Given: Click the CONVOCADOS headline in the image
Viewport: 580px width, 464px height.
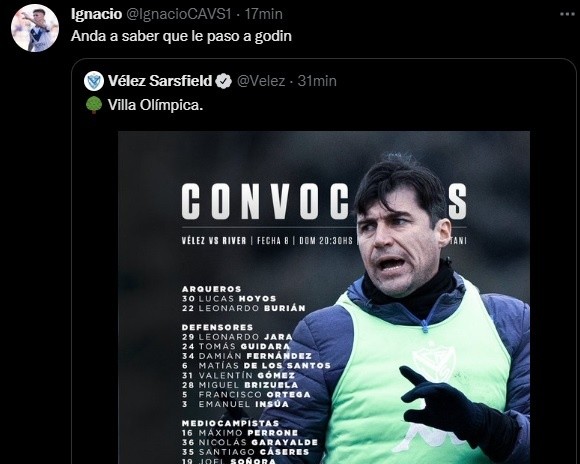Looking at the screenshot, I should [324, 202].
